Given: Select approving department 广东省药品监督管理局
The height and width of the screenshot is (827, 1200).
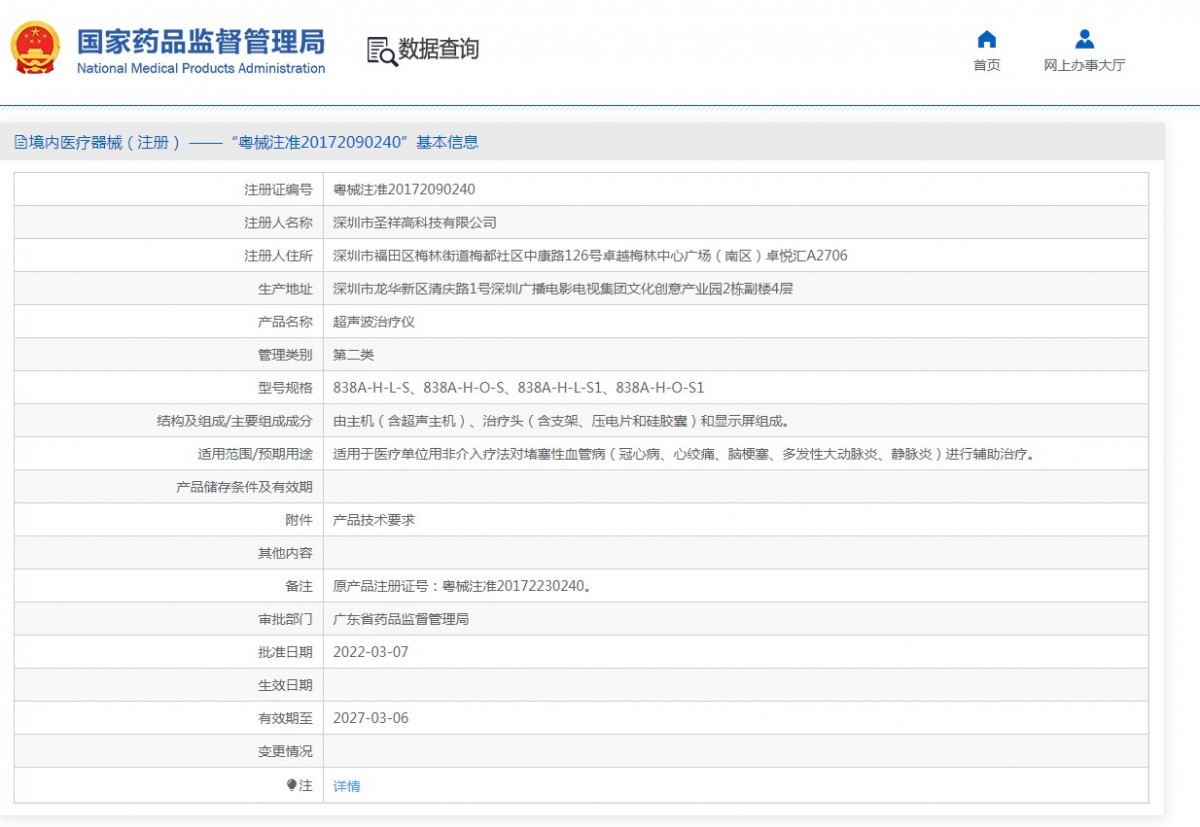Looking at the screenshot, I should [401, 619].
